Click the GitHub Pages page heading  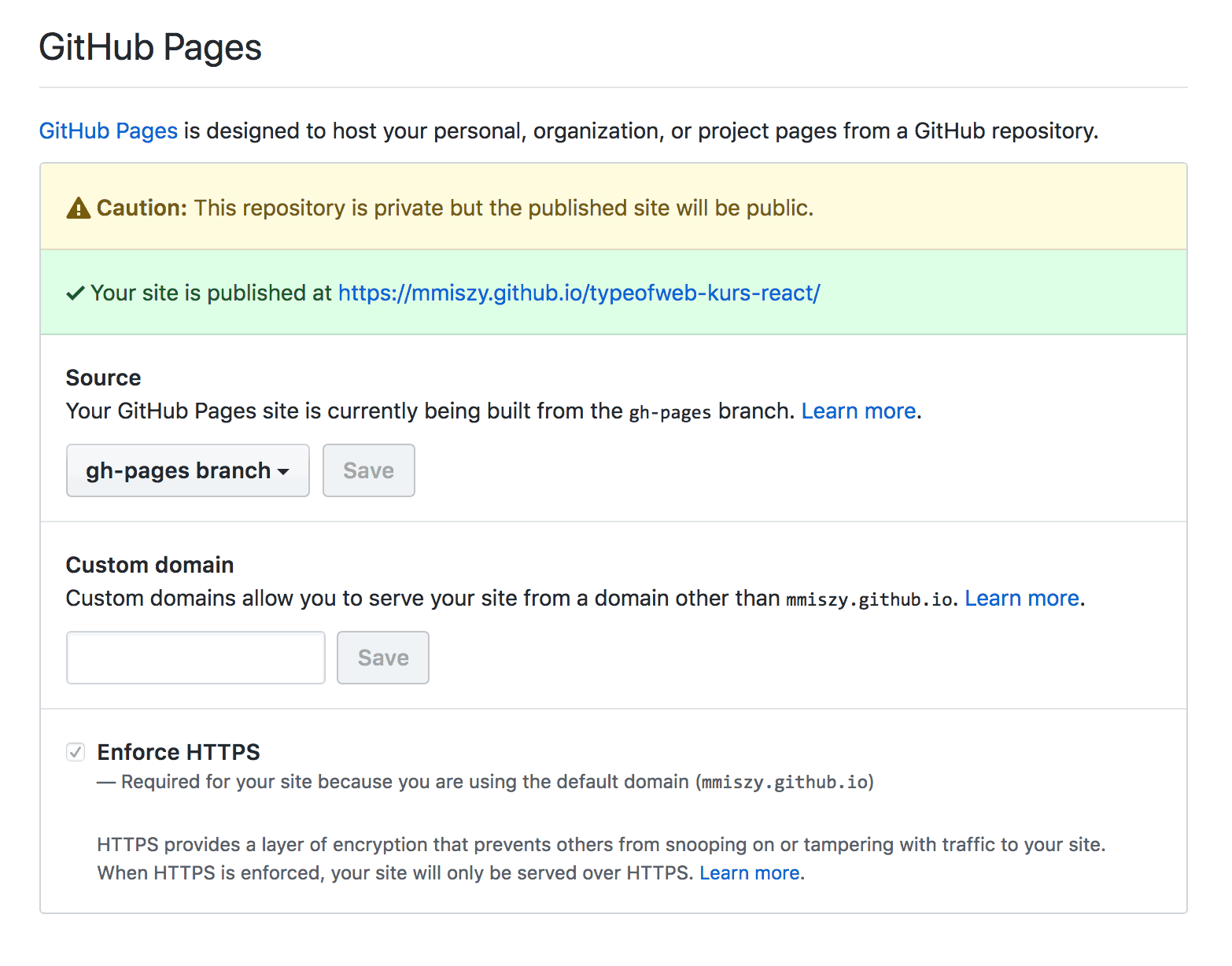coord(150,47)
